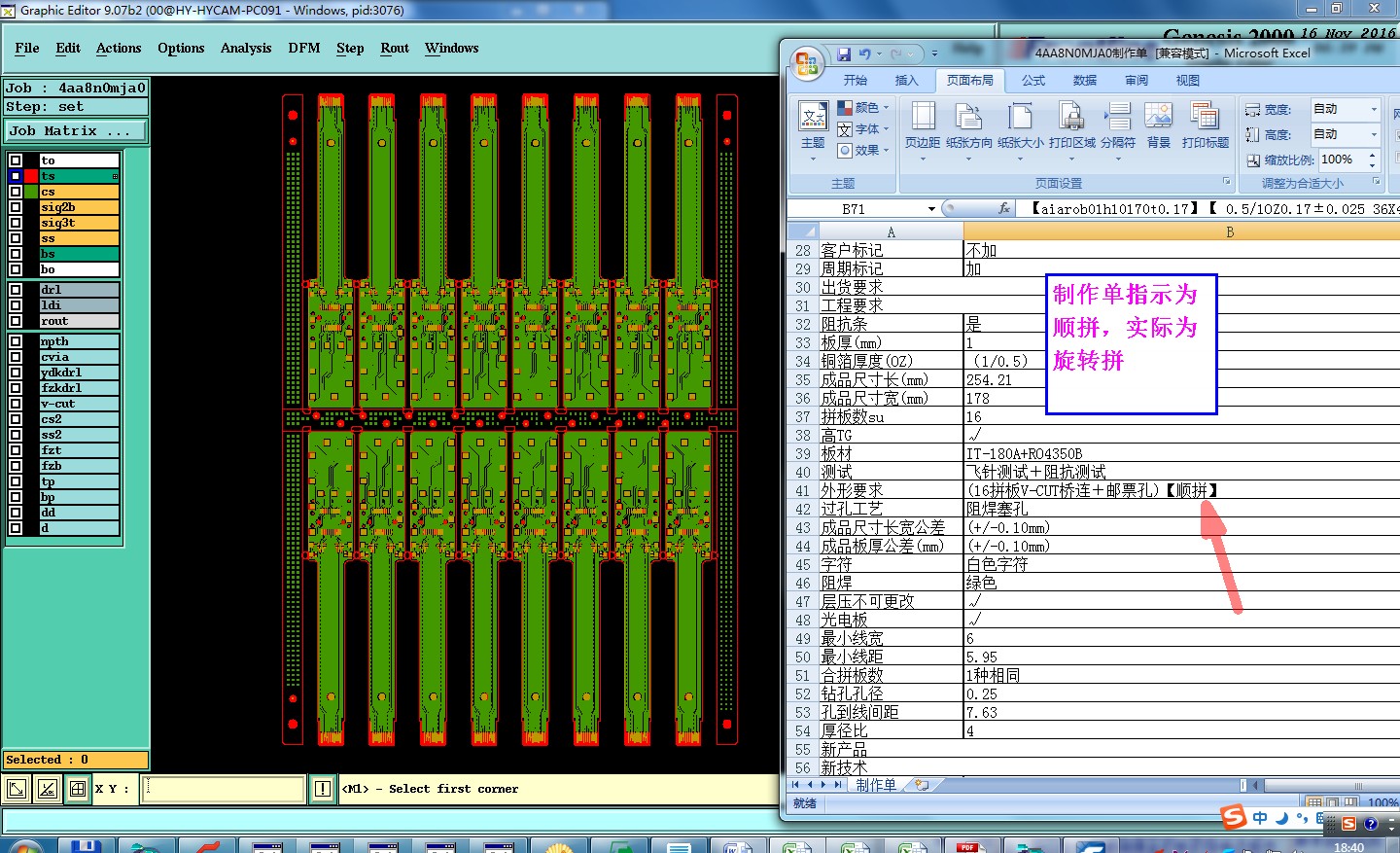
Task: Open the File menu in Graphic Editor
Action: coord(27,48)
